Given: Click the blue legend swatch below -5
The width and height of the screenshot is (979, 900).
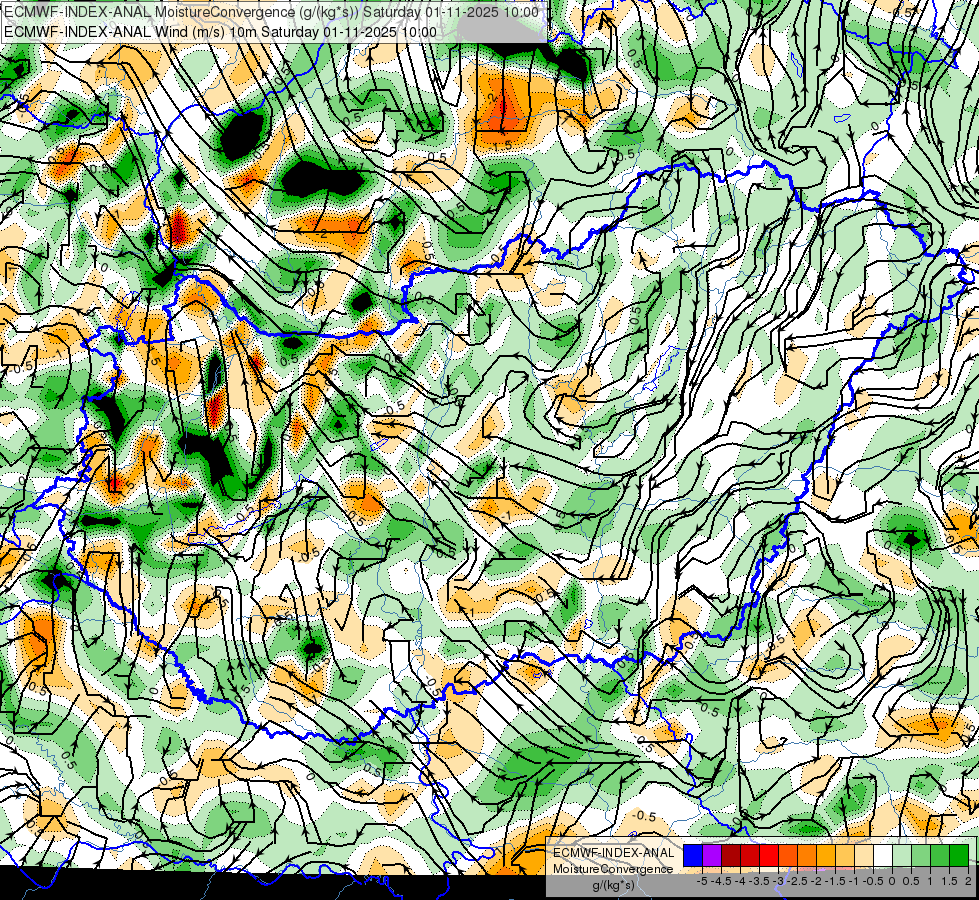Looking at the screenshot, I should coord(693,855).
